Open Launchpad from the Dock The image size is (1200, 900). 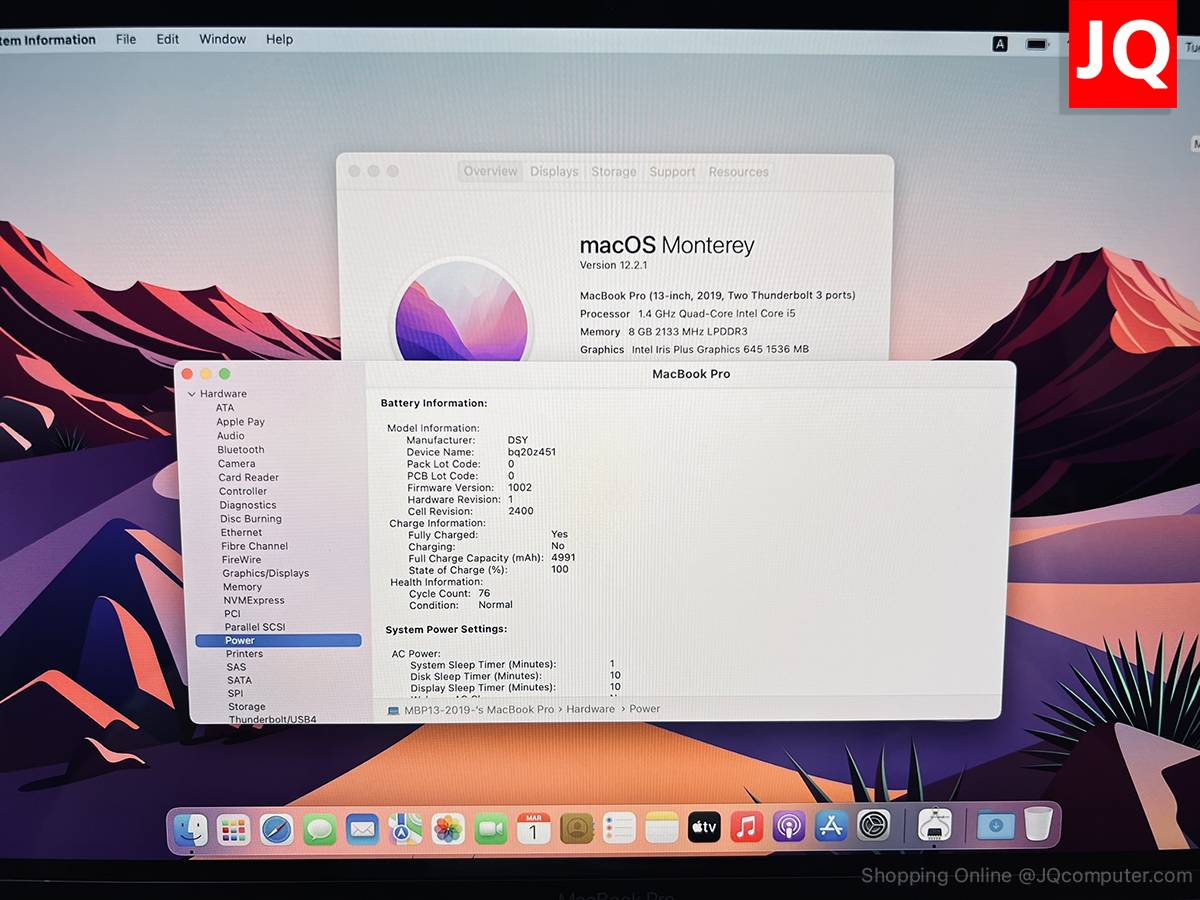tap(233, 828)
